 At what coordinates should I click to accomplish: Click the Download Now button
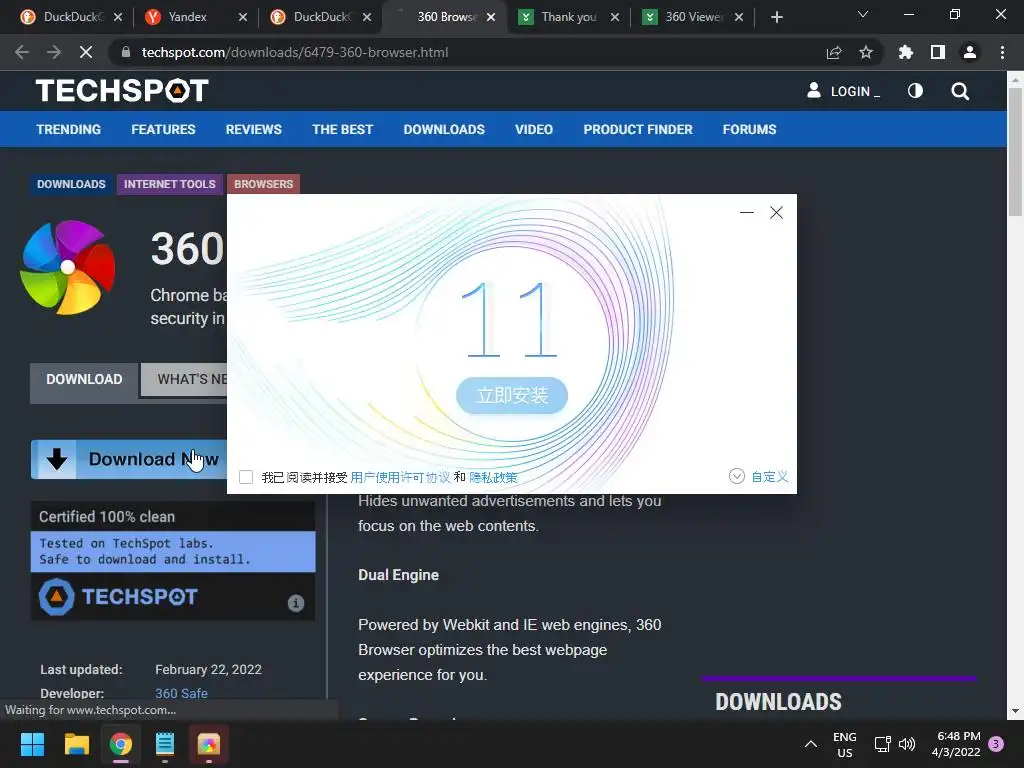coord(129,459)
